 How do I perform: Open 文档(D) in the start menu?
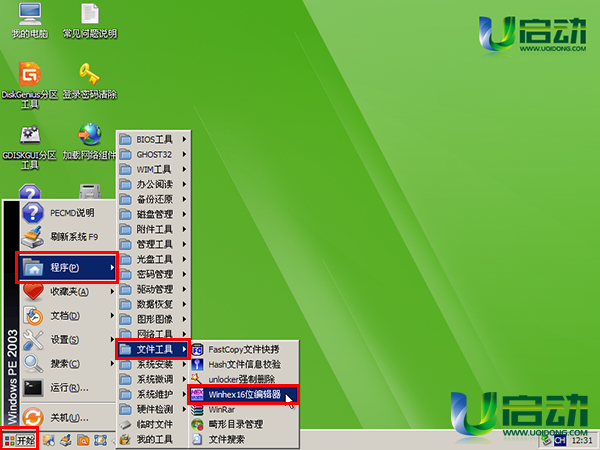(68, 316)
